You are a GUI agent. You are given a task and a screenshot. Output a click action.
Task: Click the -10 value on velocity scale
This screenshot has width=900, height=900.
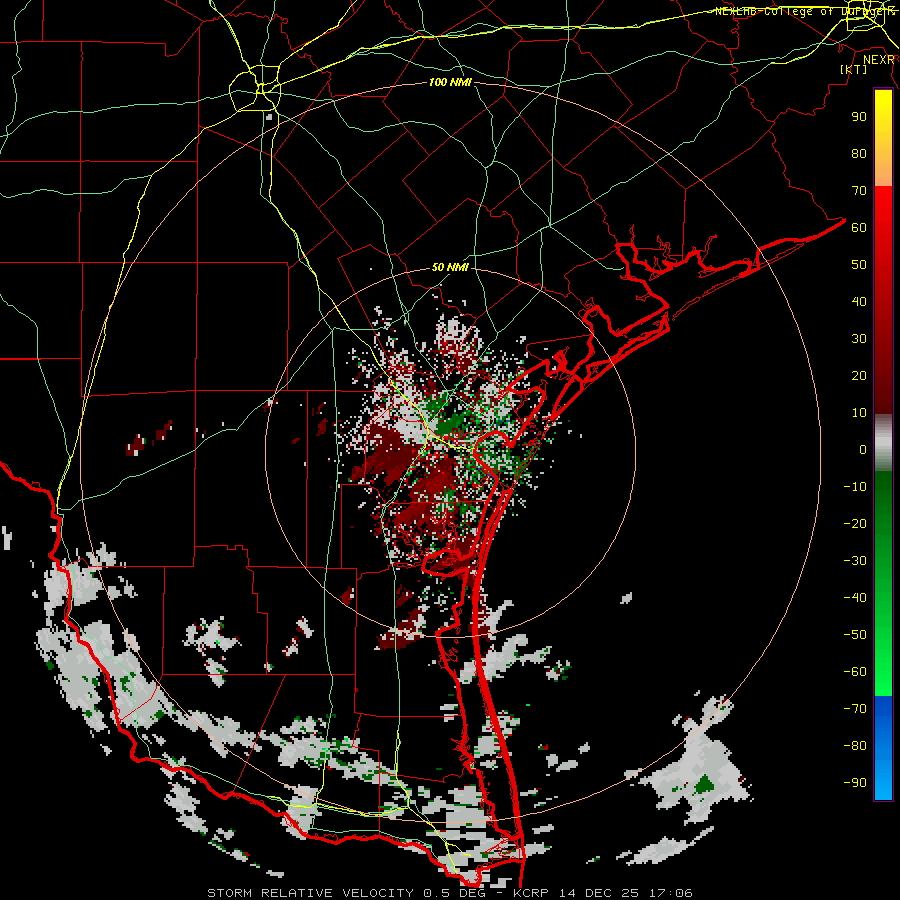[855, 487]
